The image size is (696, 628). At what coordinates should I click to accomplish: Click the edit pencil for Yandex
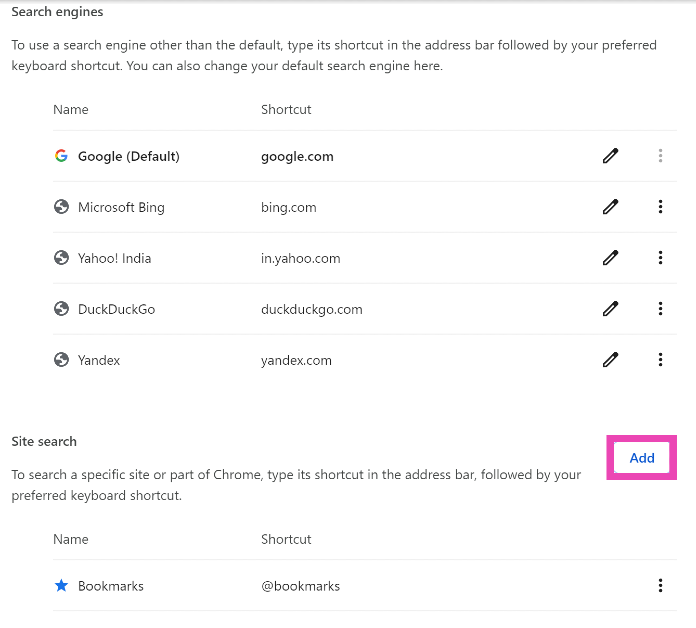click(610, 360)
